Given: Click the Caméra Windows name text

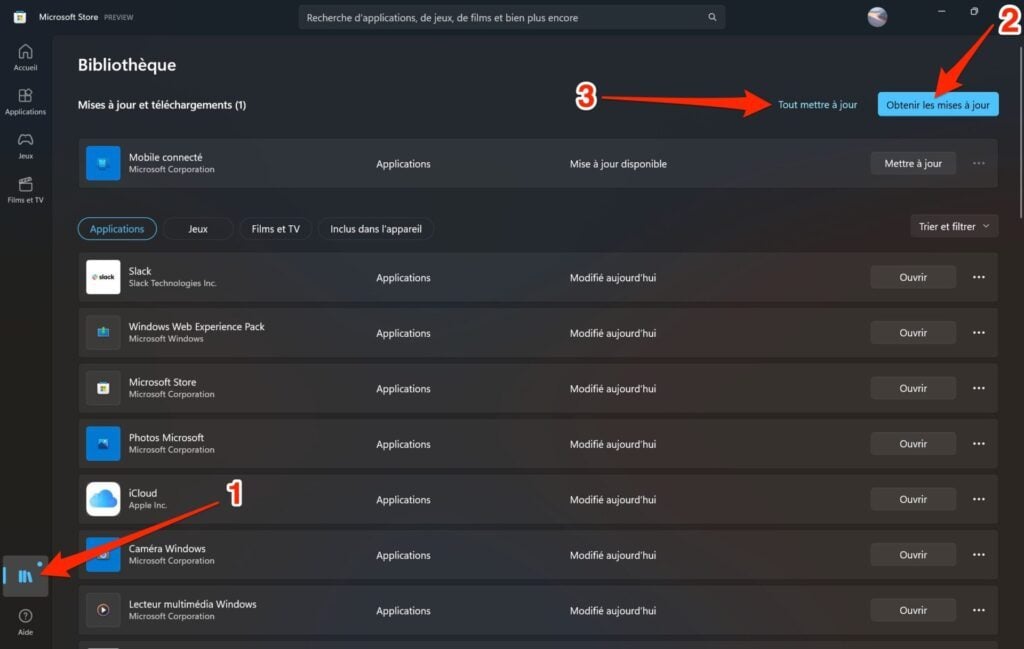Looking at the screenshot, I should (167, 548).
